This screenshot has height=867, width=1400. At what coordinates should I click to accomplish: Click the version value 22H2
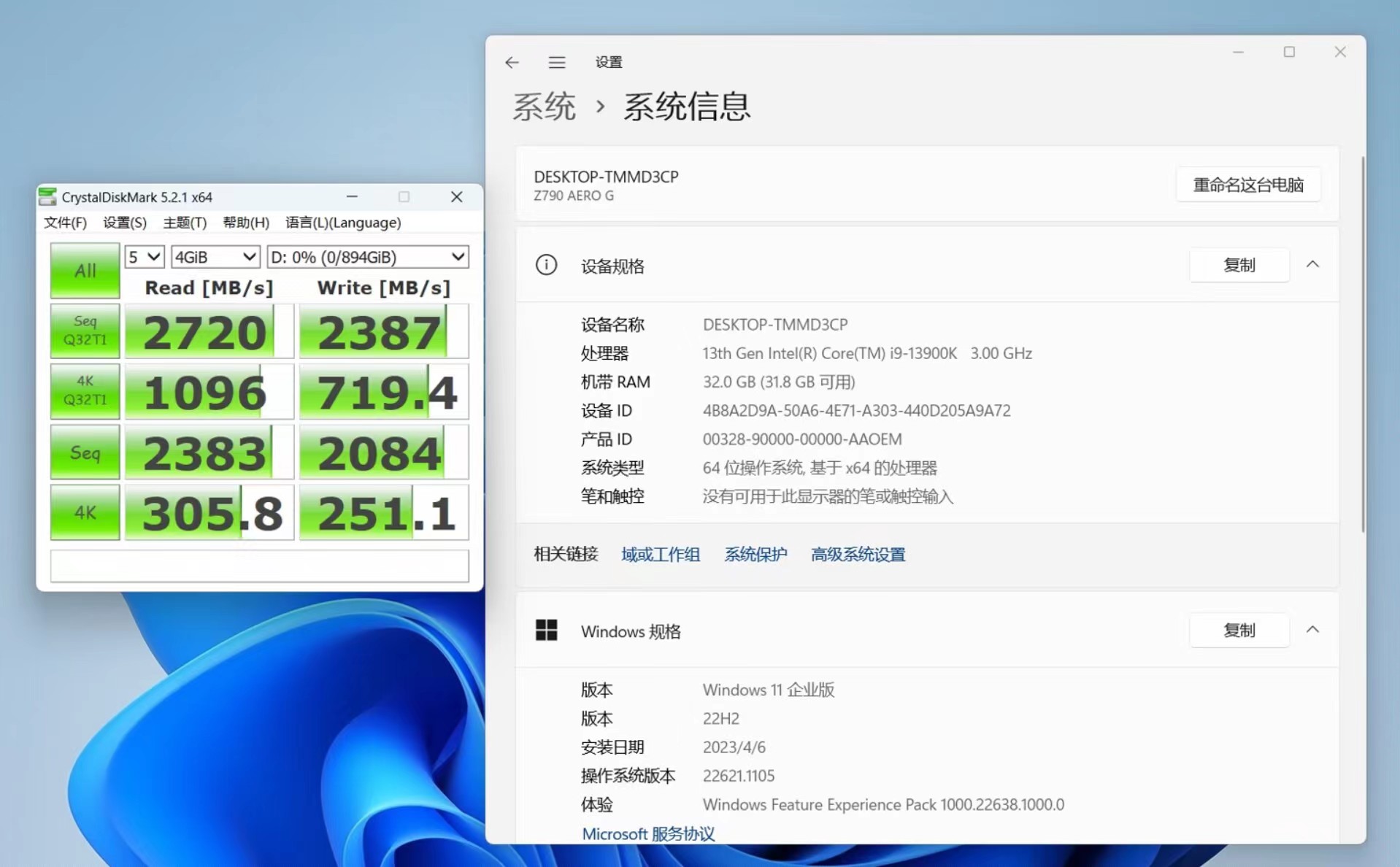point(721,719)
